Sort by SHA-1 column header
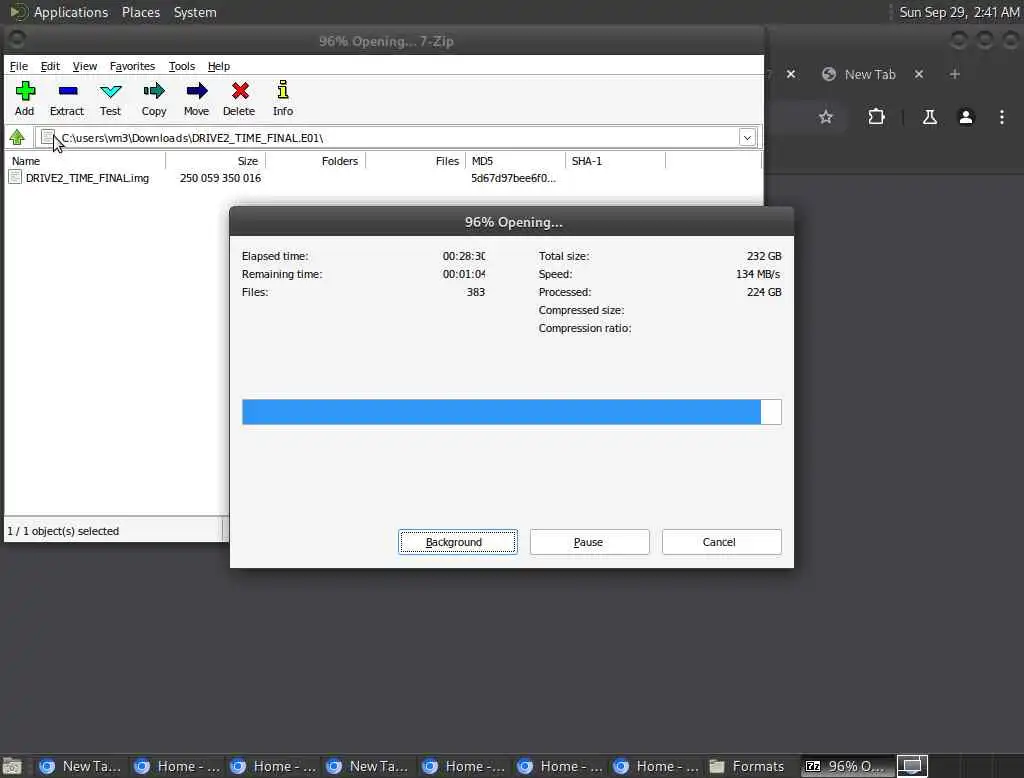This screenshot has height=778, width=1024. tap(615, 161)
